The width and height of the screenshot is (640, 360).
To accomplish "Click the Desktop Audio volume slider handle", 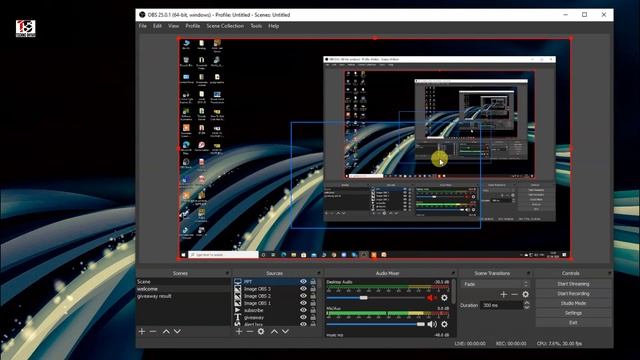I will tap(363, 298).
